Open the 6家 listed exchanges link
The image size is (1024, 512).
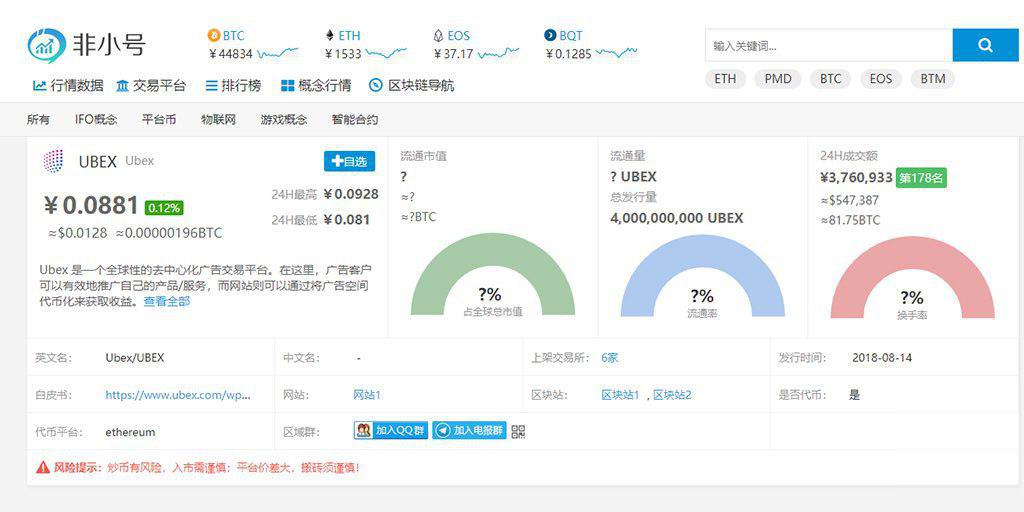click(609, 357)
